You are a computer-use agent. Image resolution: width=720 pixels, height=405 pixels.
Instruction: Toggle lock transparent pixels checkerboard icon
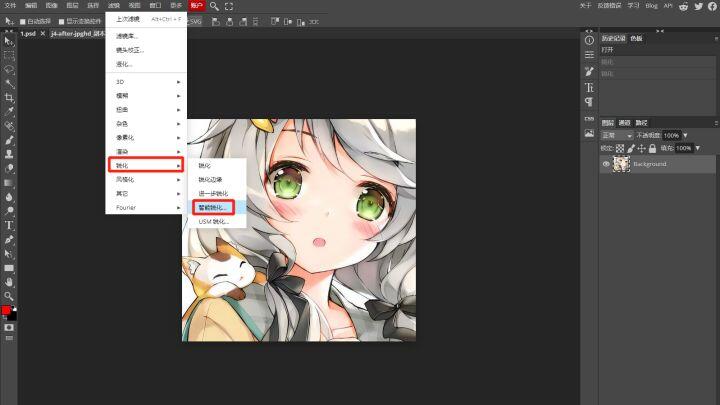click(x=620, y=148)
